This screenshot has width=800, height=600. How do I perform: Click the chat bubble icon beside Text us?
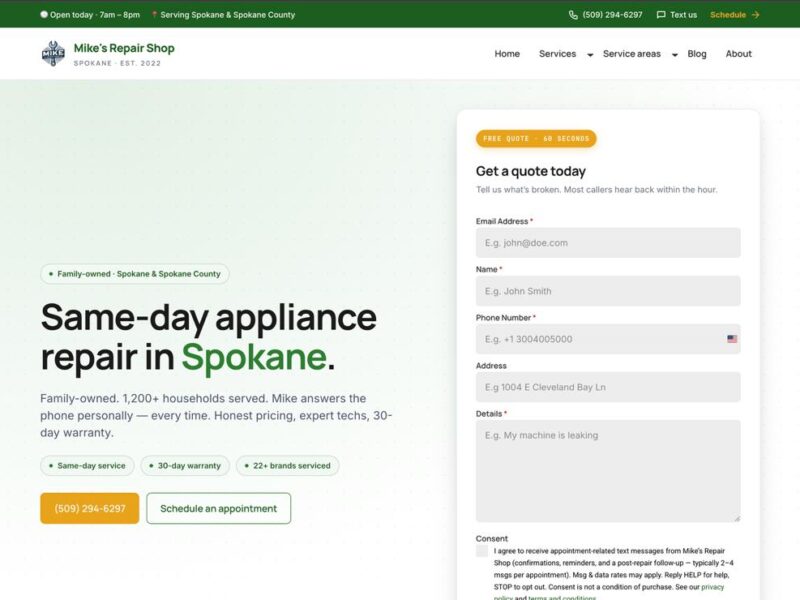pos(661,15)
